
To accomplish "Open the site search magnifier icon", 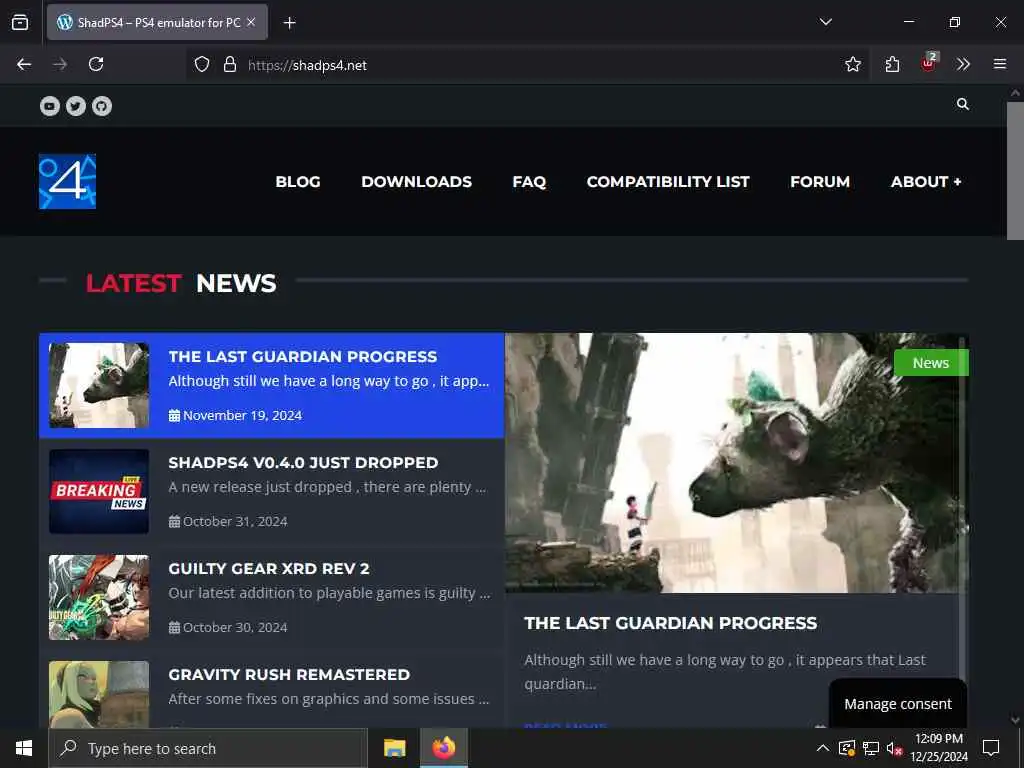I will (x=963, y=104).
